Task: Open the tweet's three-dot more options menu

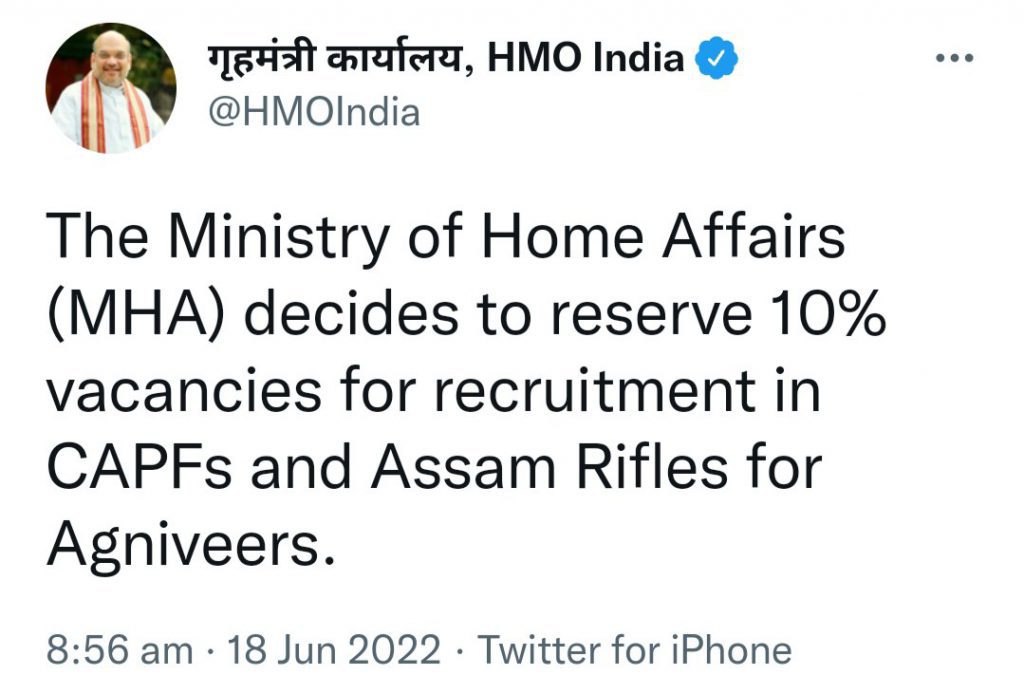Action: (x=954, y=59)
